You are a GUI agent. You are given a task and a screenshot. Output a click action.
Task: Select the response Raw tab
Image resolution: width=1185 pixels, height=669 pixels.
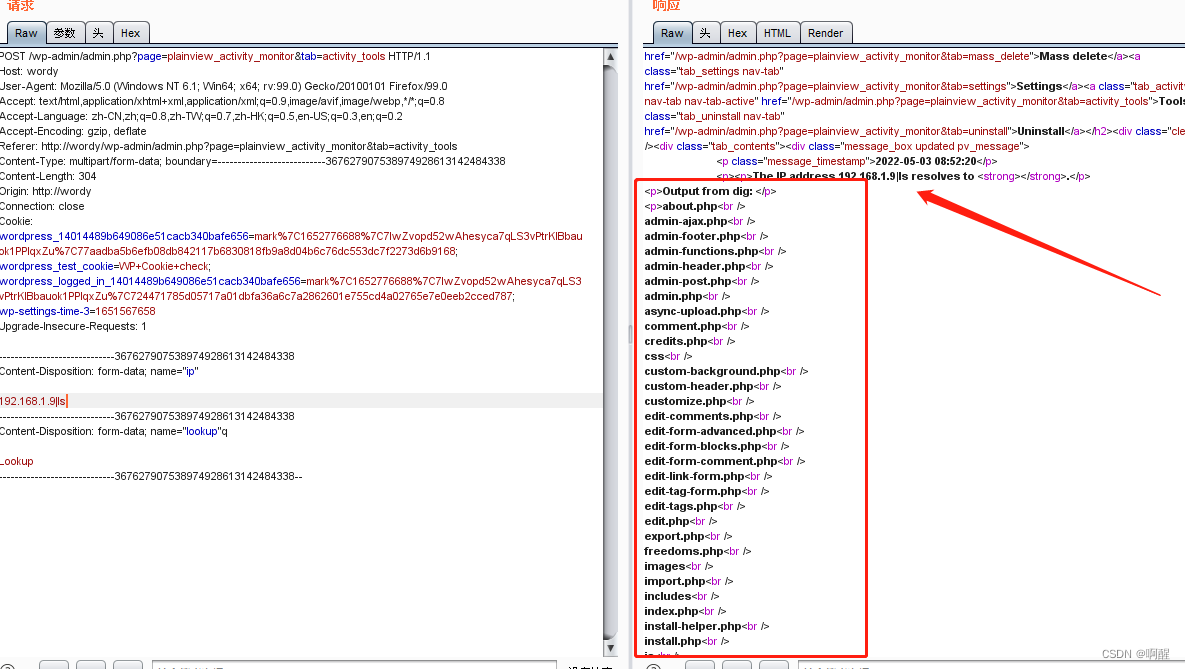672,33
